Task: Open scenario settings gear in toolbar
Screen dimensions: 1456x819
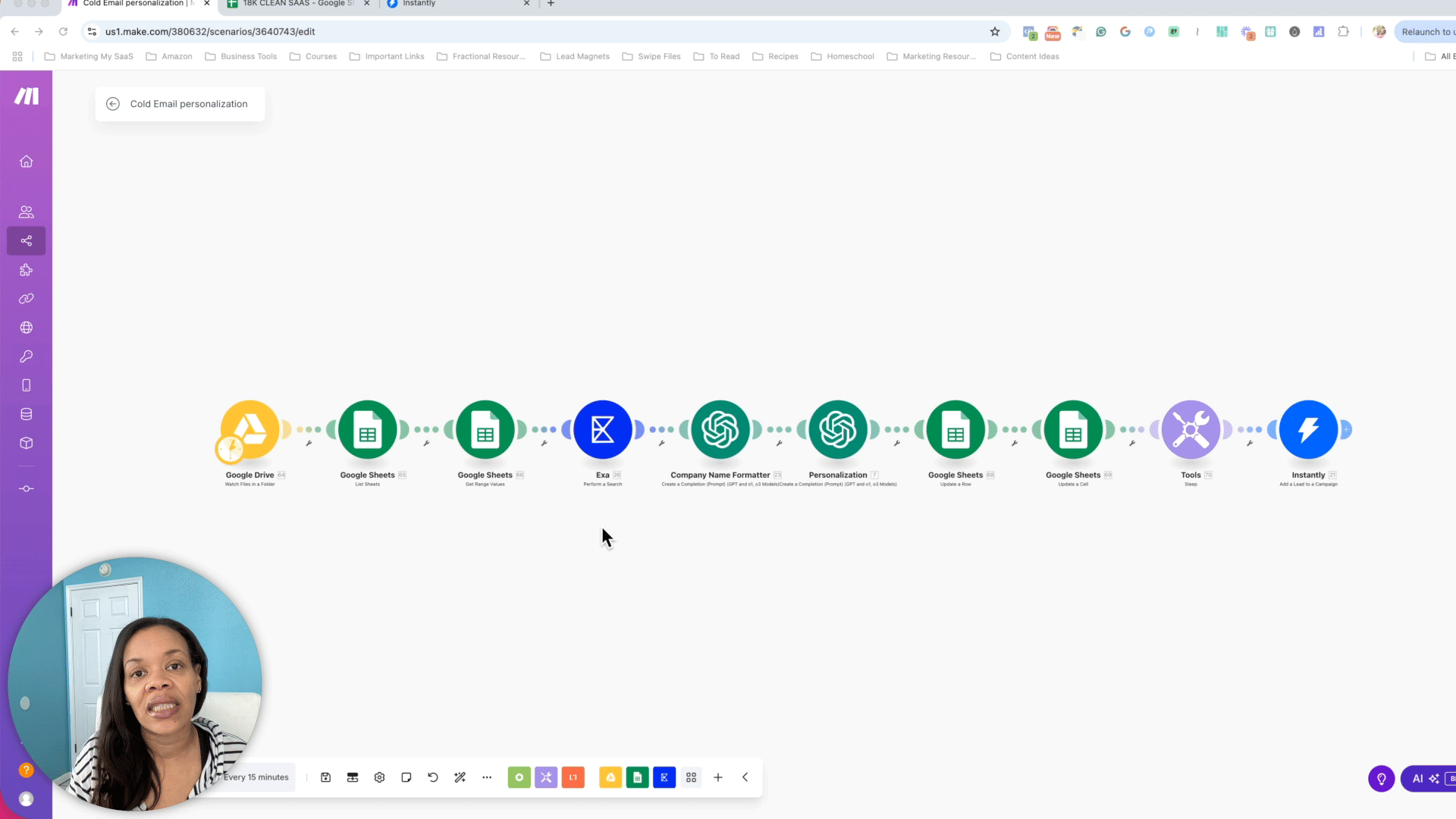Action: click(379, 777)
